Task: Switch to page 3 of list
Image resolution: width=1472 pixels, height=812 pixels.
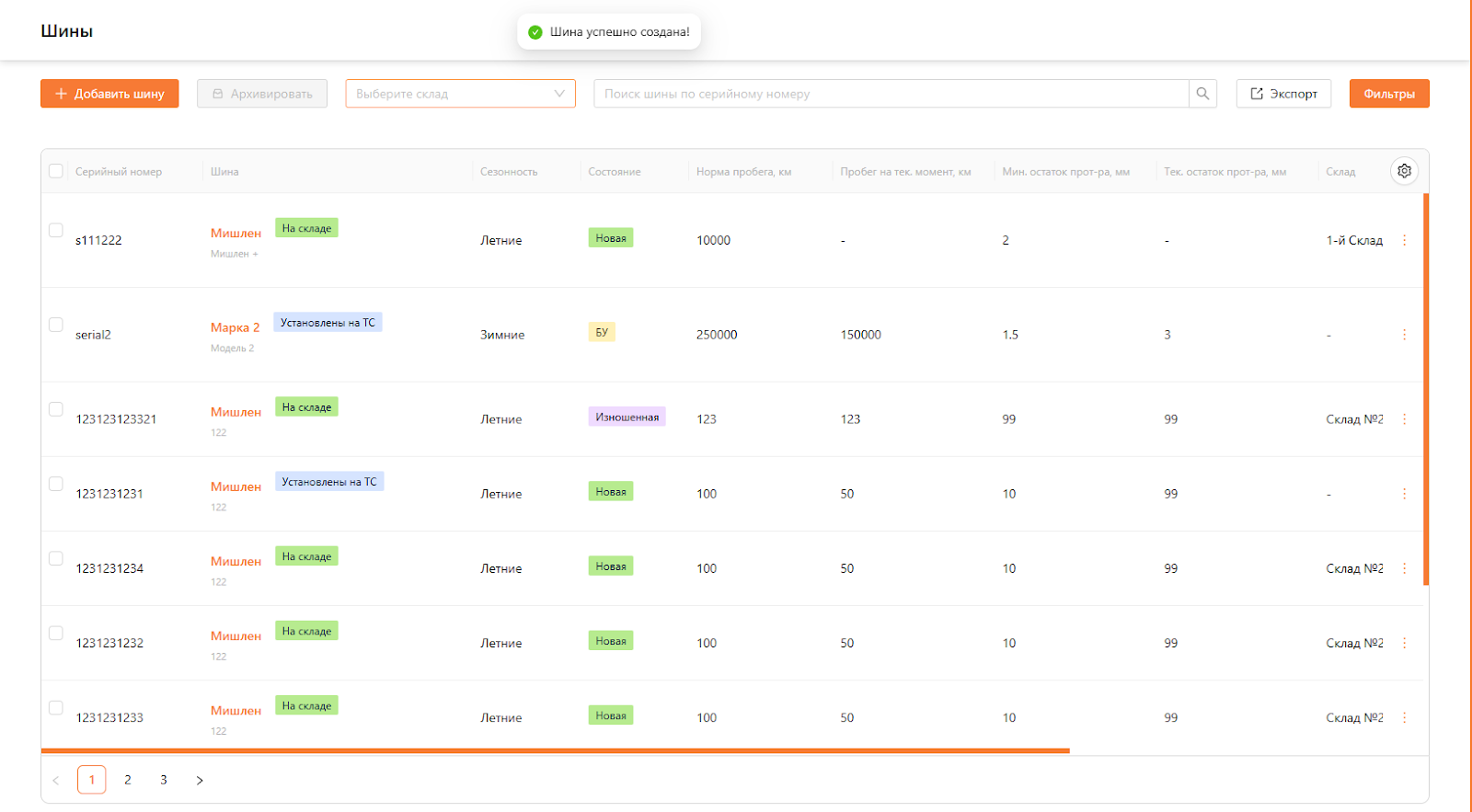Action: 164,780
